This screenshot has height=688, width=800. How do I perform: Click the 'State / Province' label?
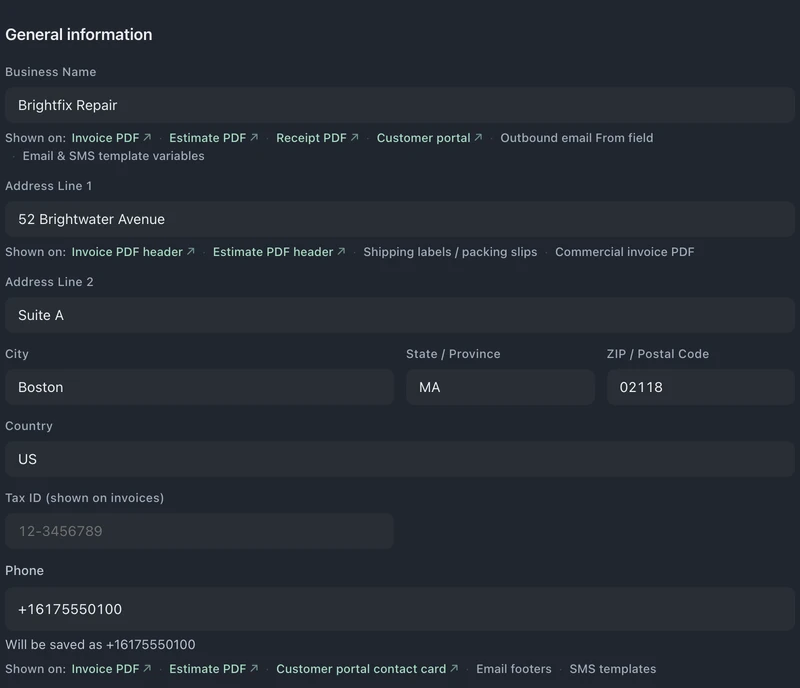[x=453, y=354]
